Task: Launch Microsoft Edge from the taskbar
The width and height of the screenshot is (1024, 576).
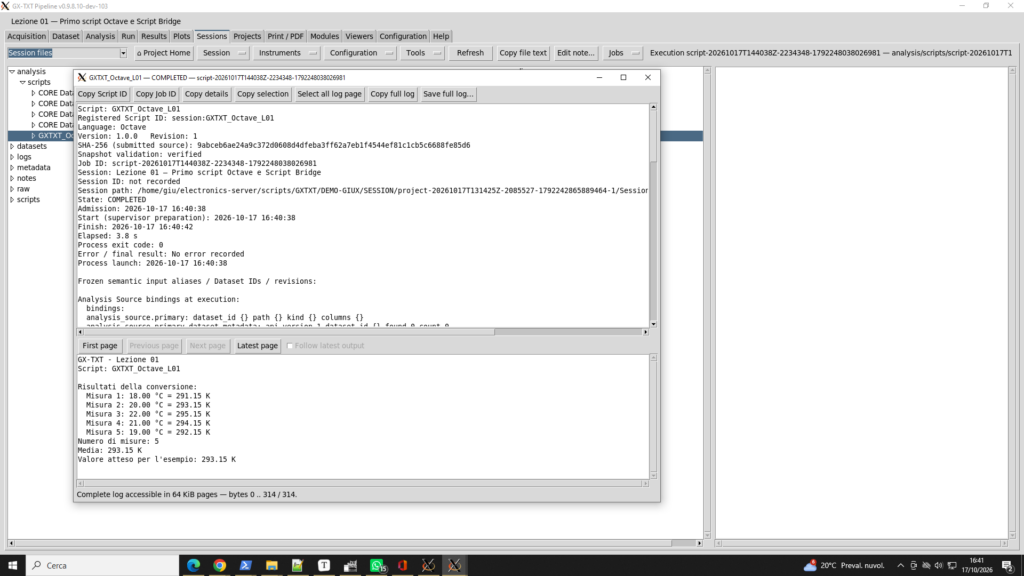Action: 193,566
